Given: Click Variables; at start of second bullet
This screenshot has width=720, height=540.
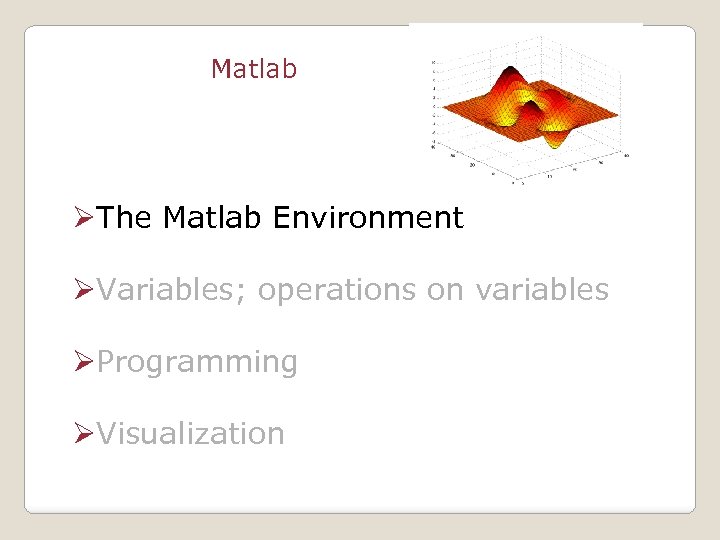Looking at the screenshot, I should [173, 290].
